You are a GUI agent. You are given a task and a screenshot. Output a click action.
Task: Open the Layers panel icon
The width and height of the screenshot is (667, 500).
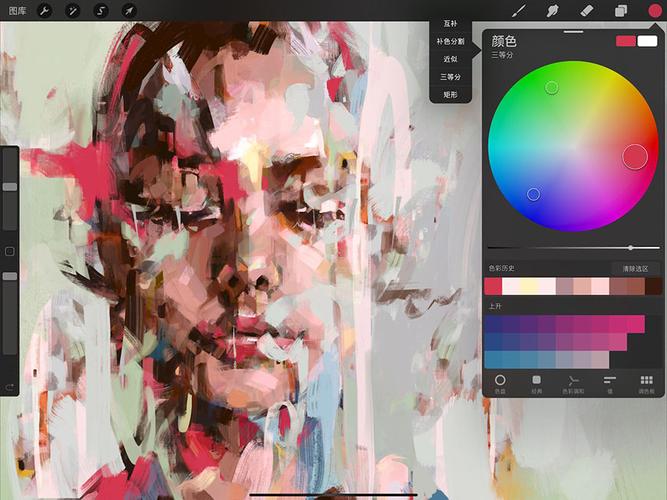[621, 11]
